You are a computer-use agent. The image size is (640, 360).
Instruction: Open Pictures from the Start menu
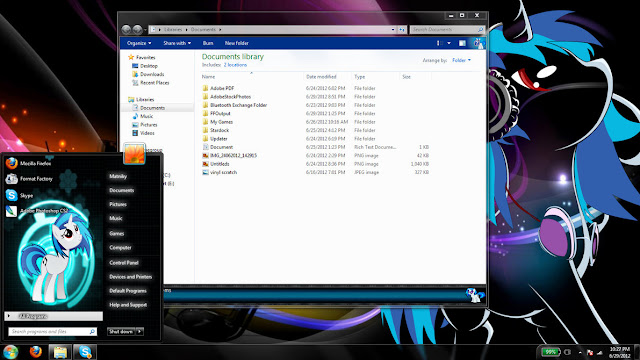click(x=118, y=204)
